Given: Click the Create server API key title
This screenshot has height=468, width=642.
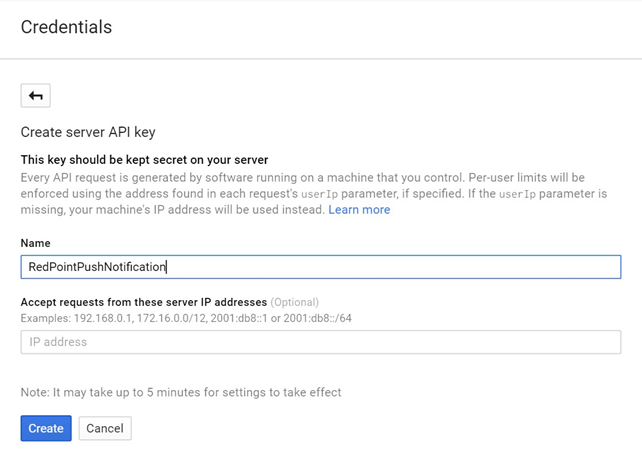Looking at the screenshot, I should pos(88,132).
